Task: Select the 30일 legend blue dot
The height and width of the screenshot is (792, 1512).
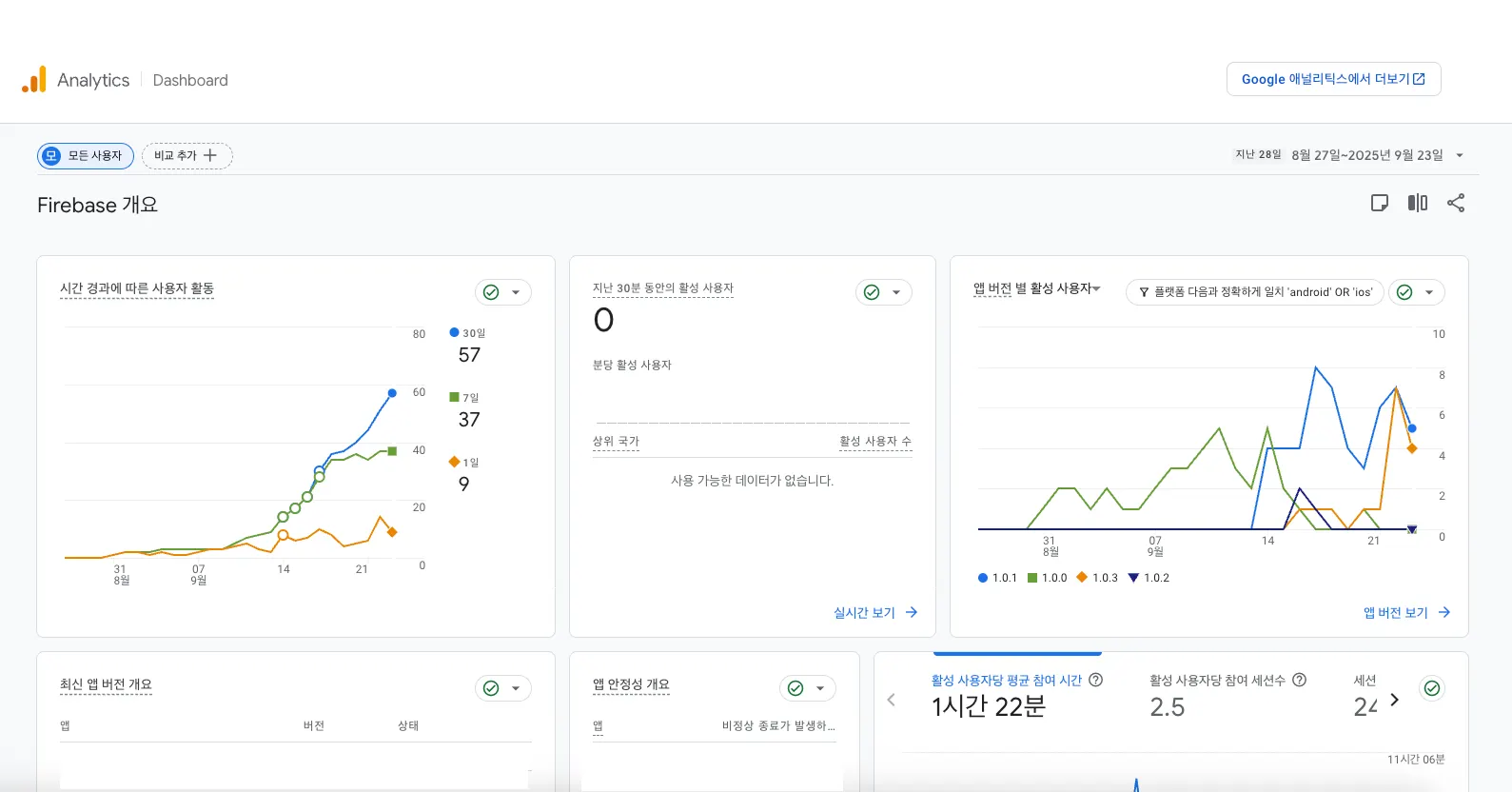Action: [454, 332]
